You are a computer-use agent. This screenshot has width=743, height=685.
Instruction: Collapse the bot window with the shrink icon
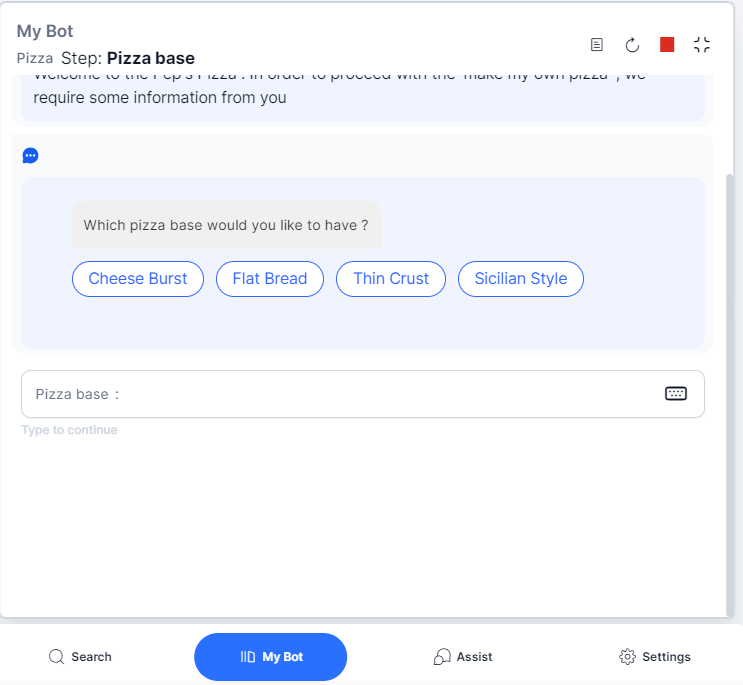click(702, 45)
